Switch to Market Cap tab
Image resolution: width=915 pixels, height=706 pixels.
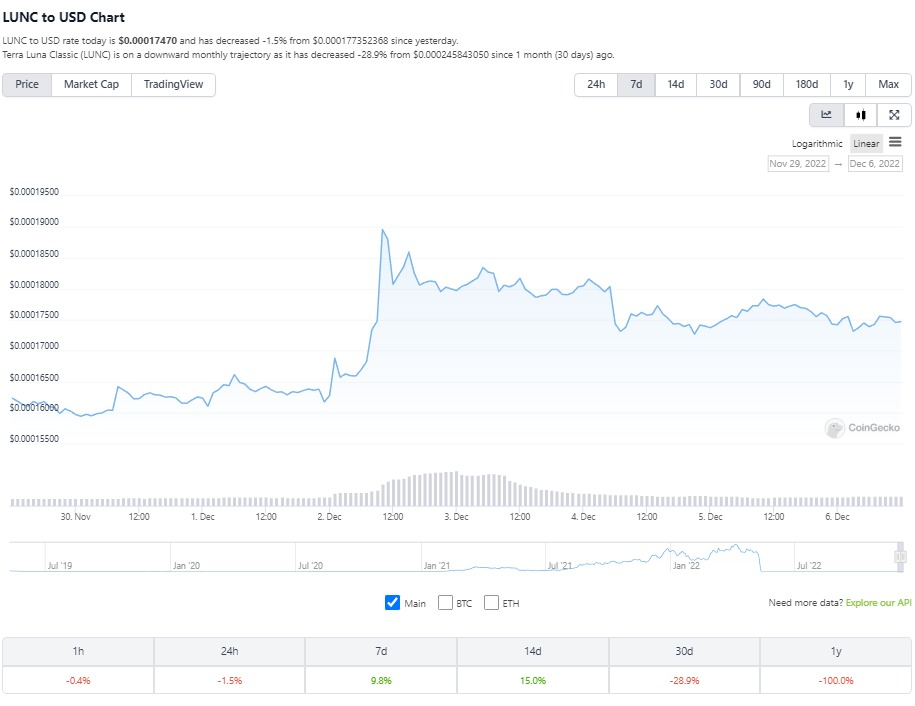pos(92,85)
